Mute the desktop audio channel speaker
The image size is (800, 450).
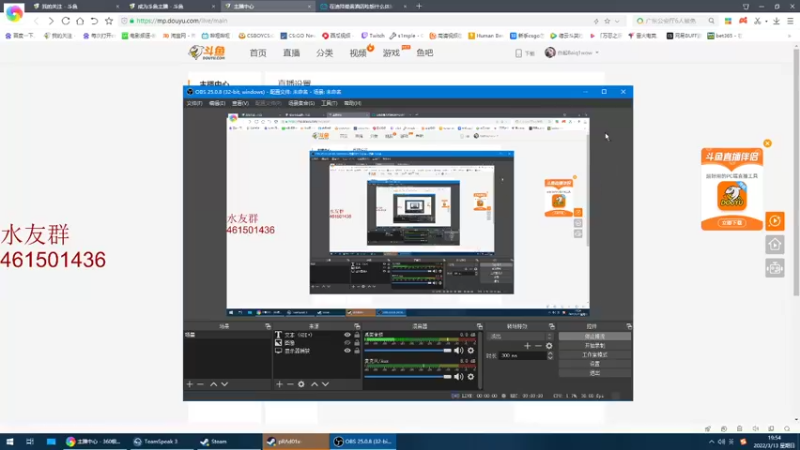pyautogui.click(x=459, y=351)
